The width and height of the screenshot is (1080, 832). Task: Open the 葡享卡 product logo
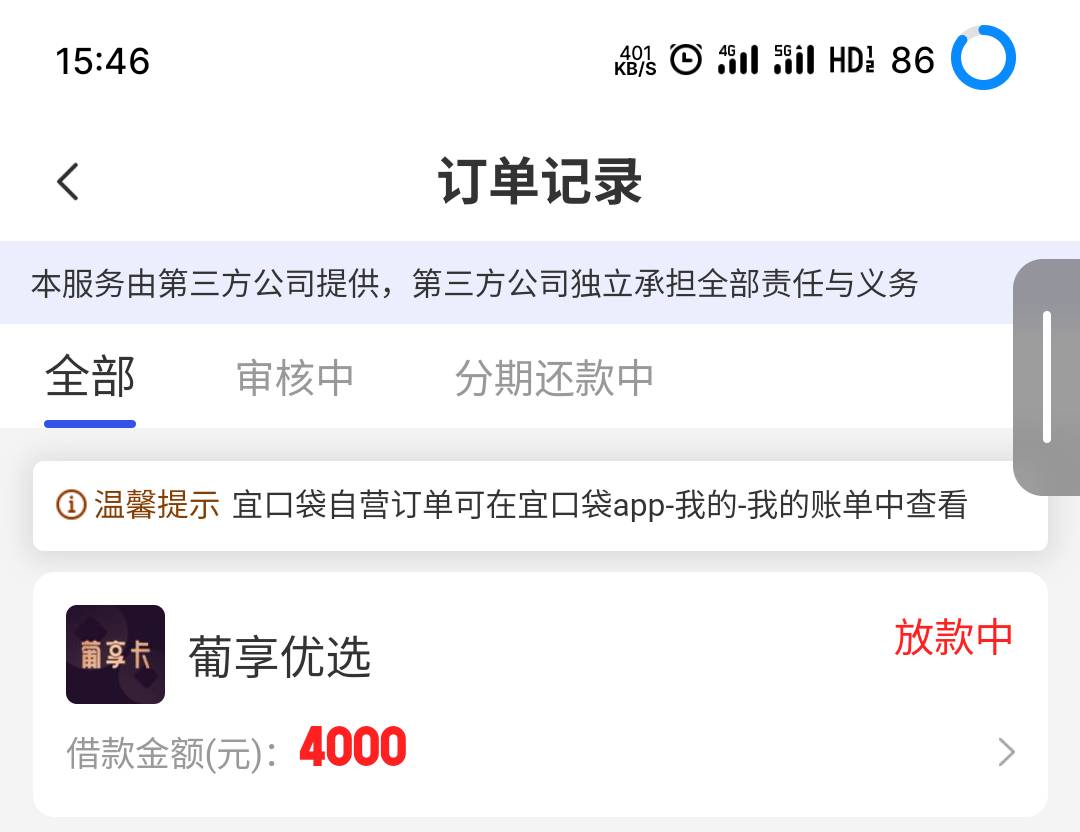point(115,654)
